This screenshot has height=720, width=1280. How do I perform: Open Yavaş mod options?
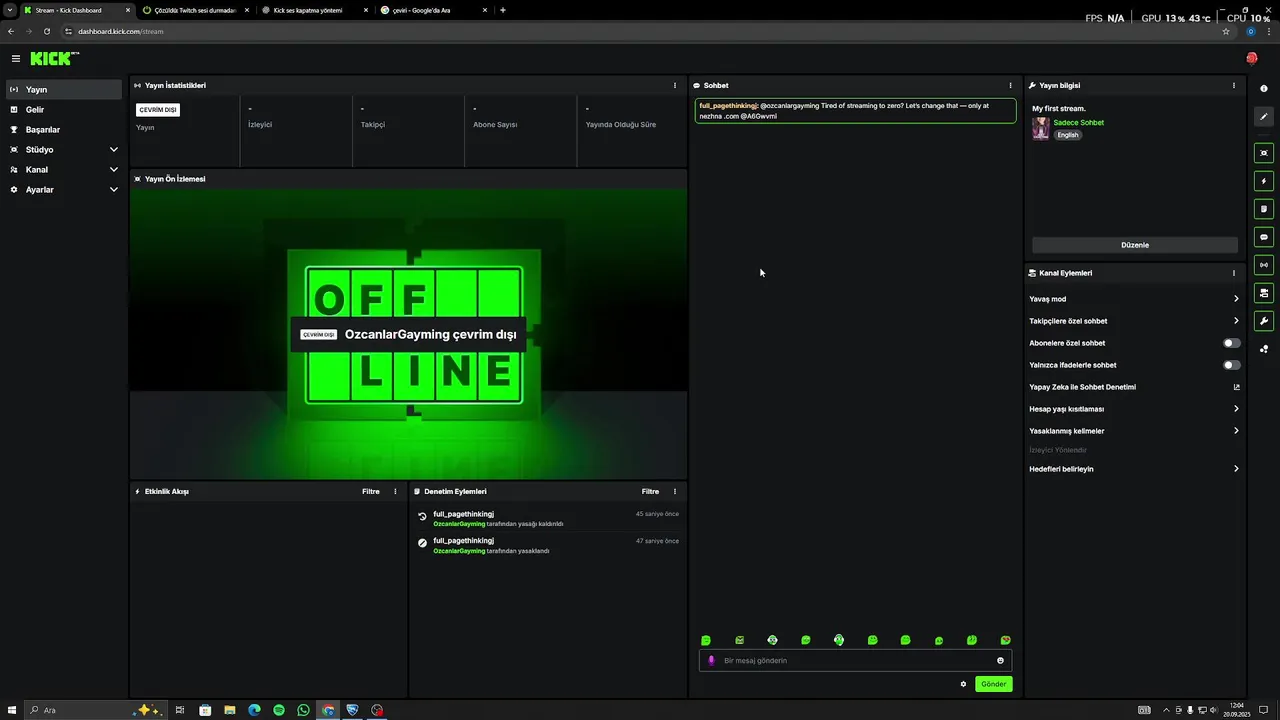(1134, 299)
